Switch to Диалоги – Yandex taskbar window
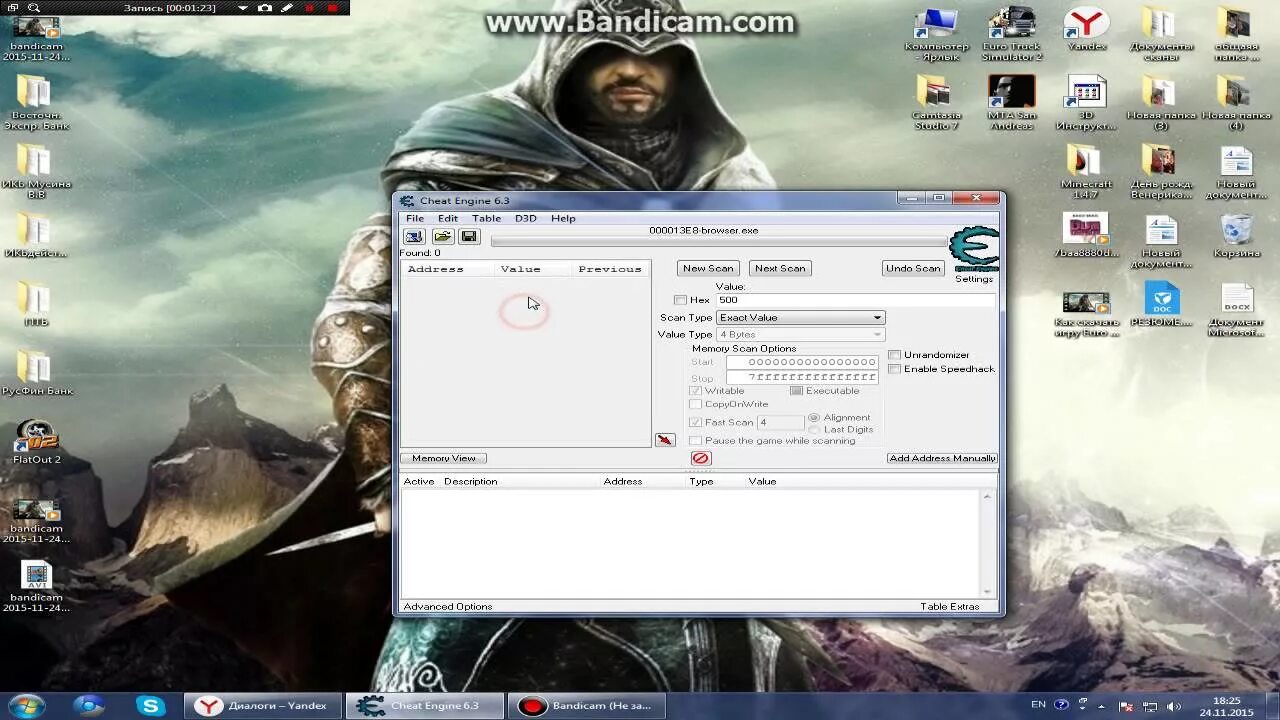The image size is (1280, 720). click(x=264, y=706)
